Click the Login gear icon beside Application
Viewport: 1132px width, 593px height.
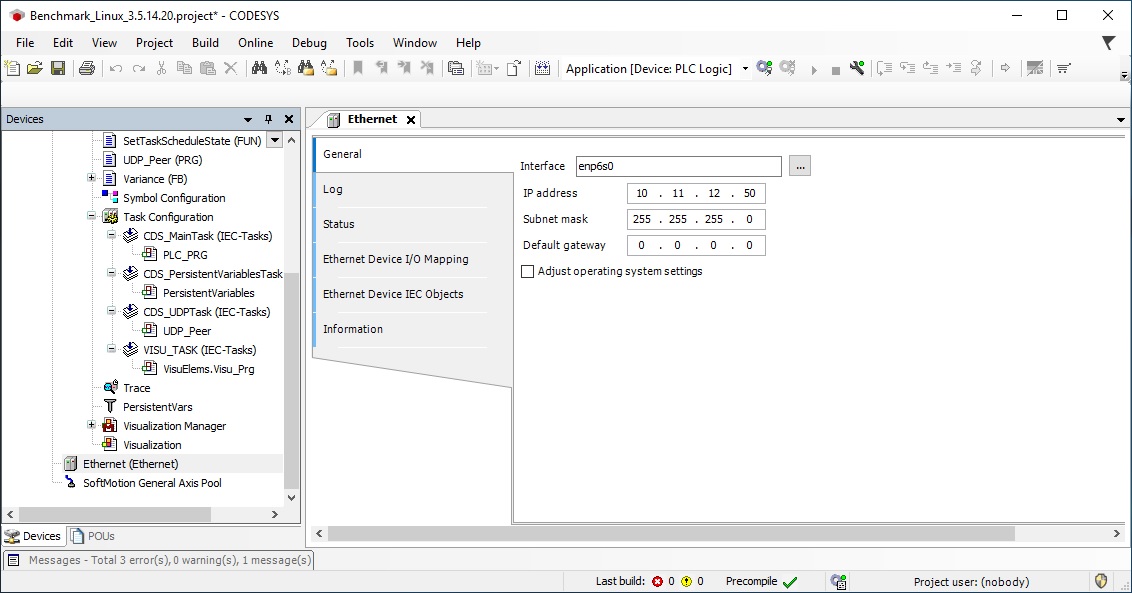coord(765,69)
